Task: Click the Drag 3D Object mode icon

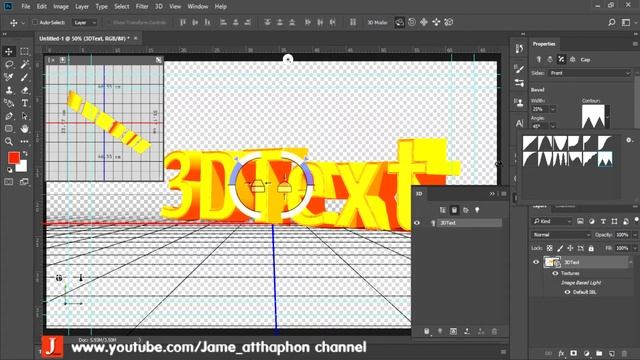Action: [x=424, y=22]
